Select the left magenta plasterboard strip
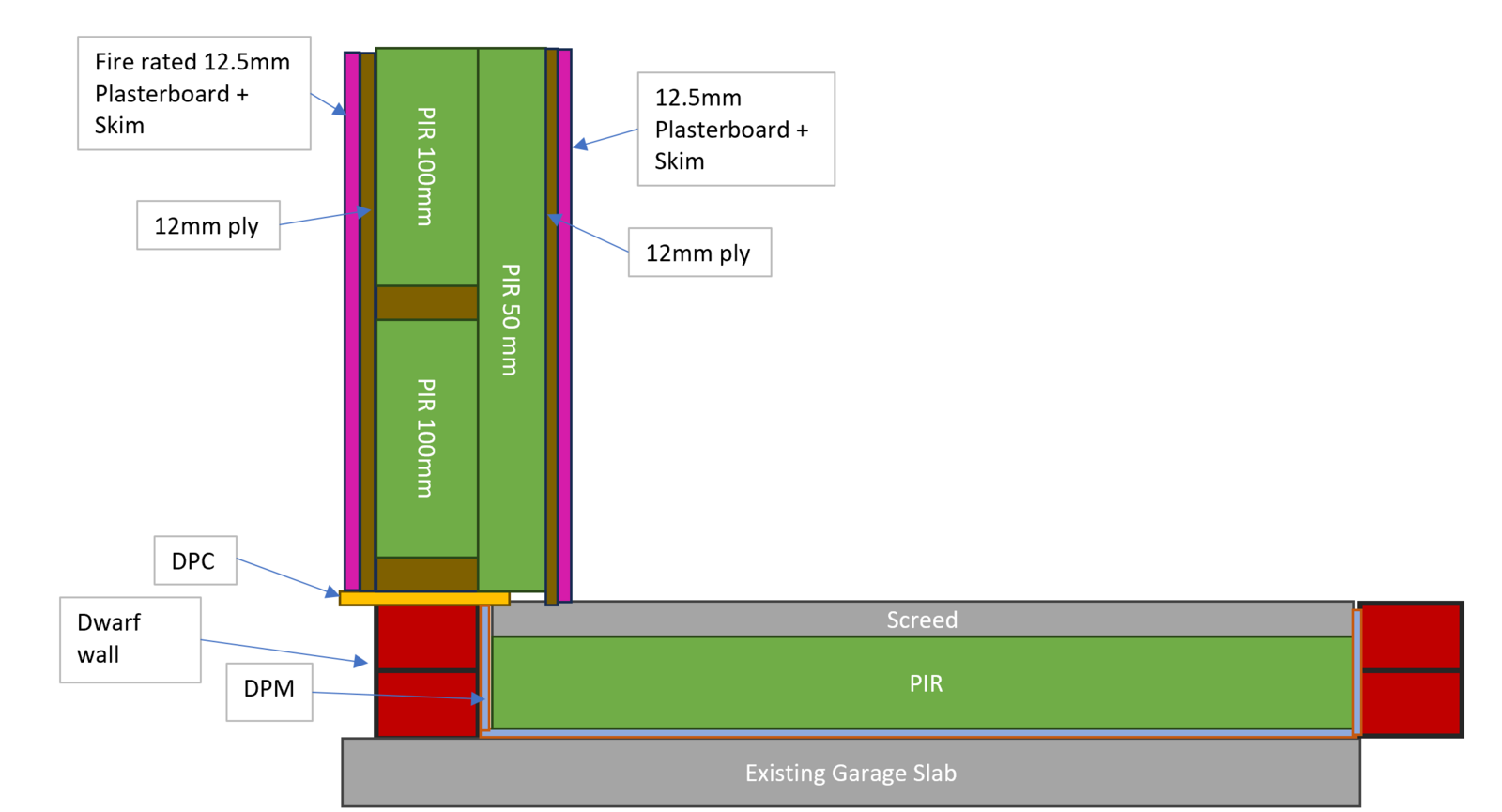Image resolution: width=1502 pixels, height=812 pixels. click(x=352, y=319)
